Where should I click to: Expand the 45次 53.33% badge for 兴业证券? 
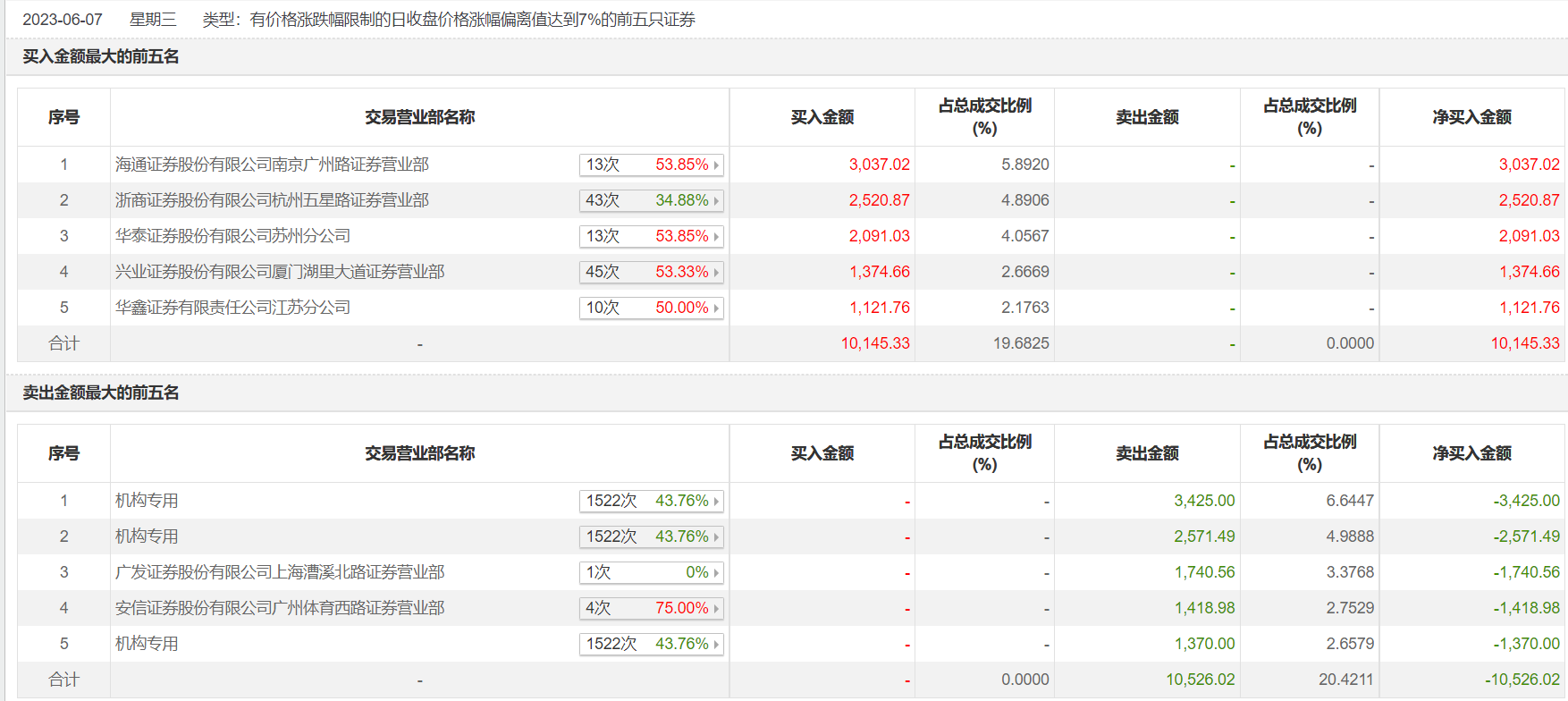click(x=652, y=272)
